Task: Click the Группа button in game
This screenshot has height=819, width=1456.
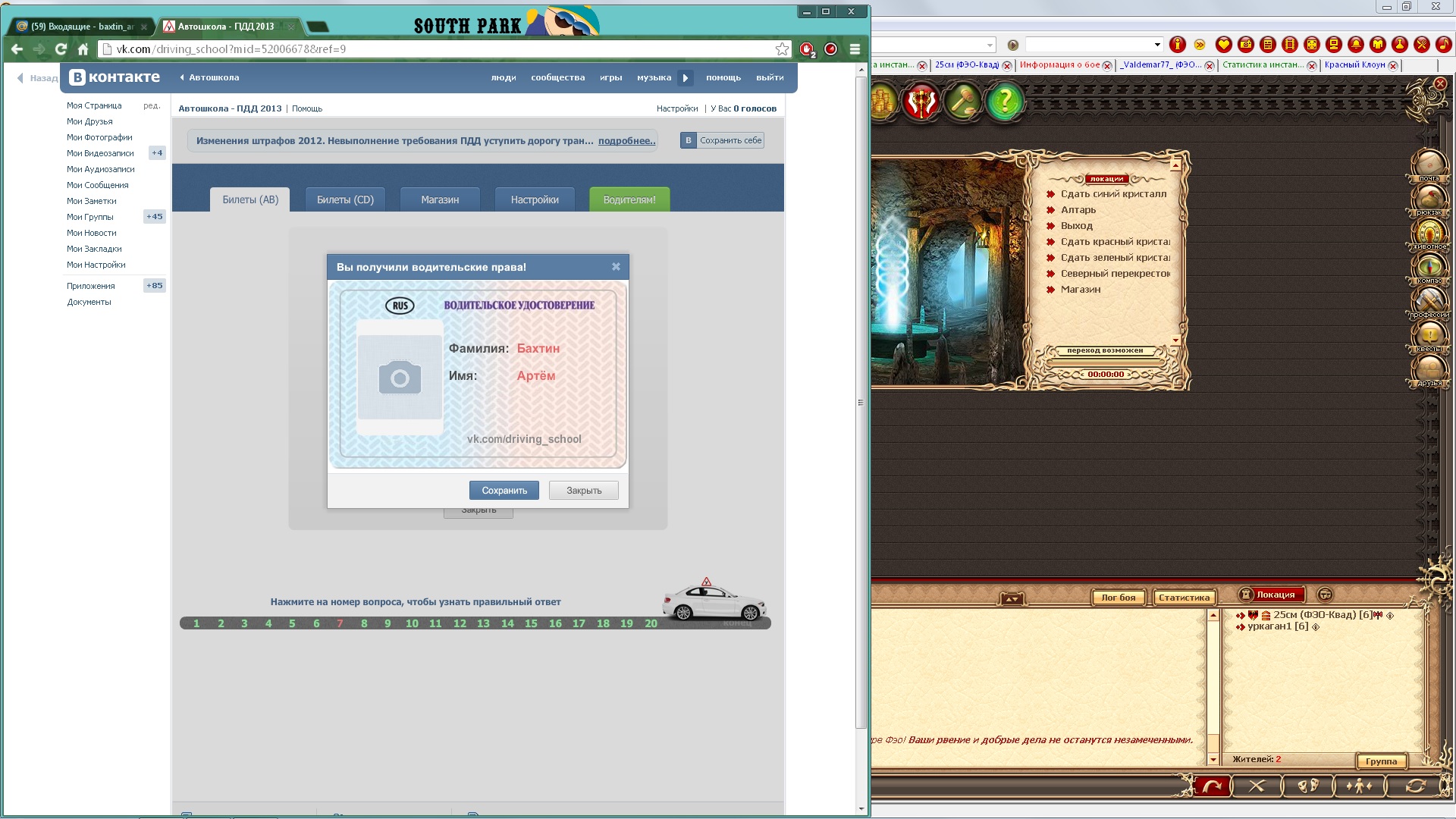Action: [x=1381, y=761]
